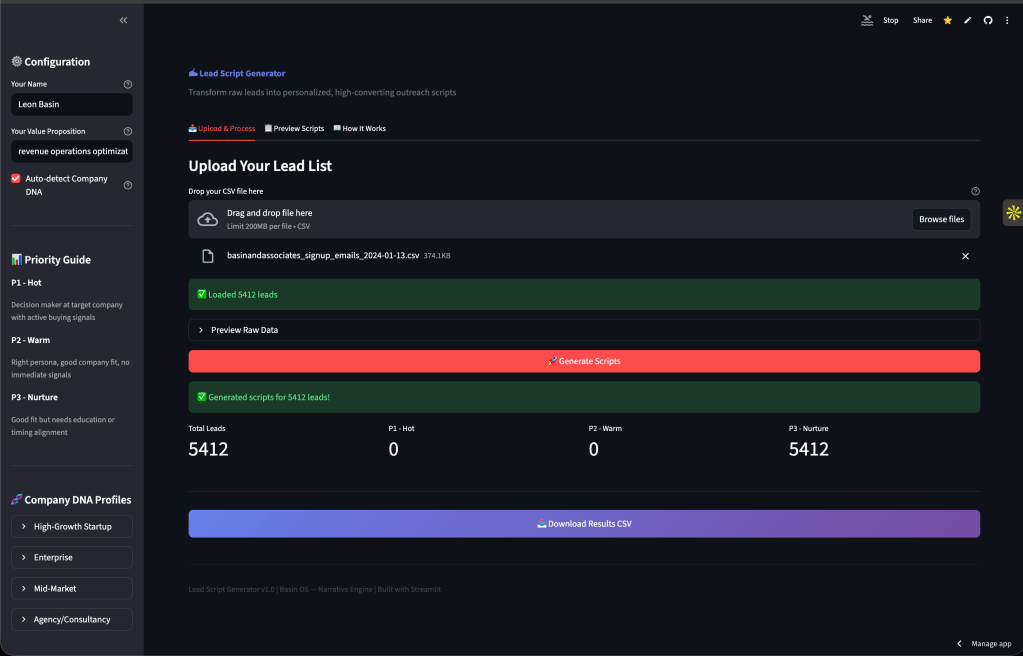Click the Download Results CSV button
This screenshot has width=1023, height=656.
(x=584, y=524)
